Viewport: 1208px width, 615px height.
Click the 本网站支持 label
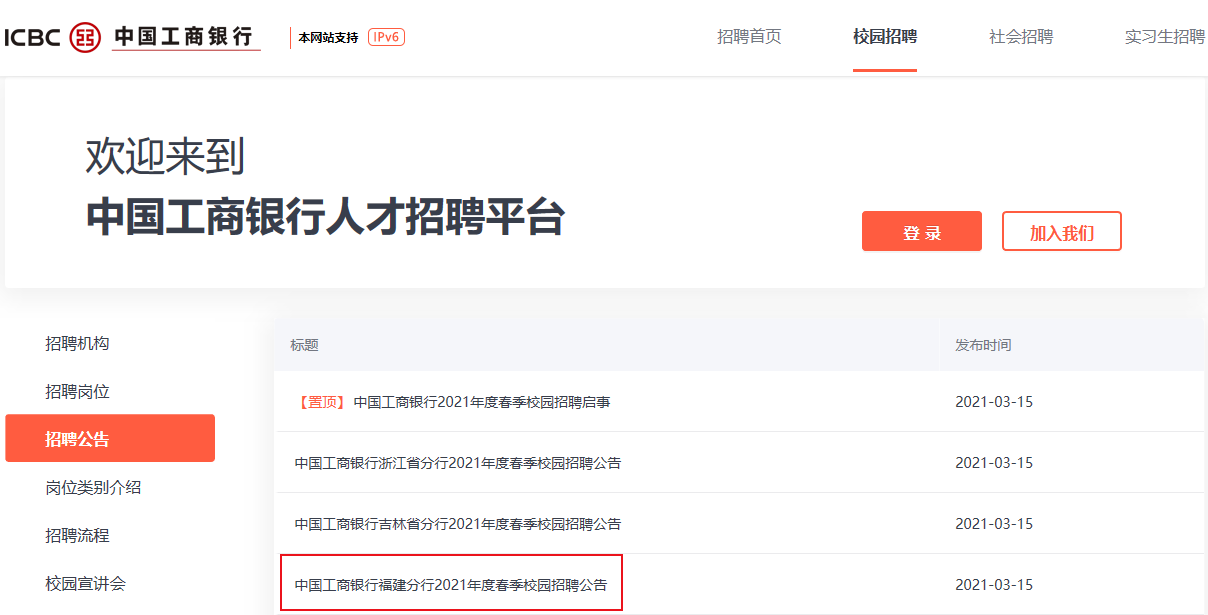pos(328,38)
